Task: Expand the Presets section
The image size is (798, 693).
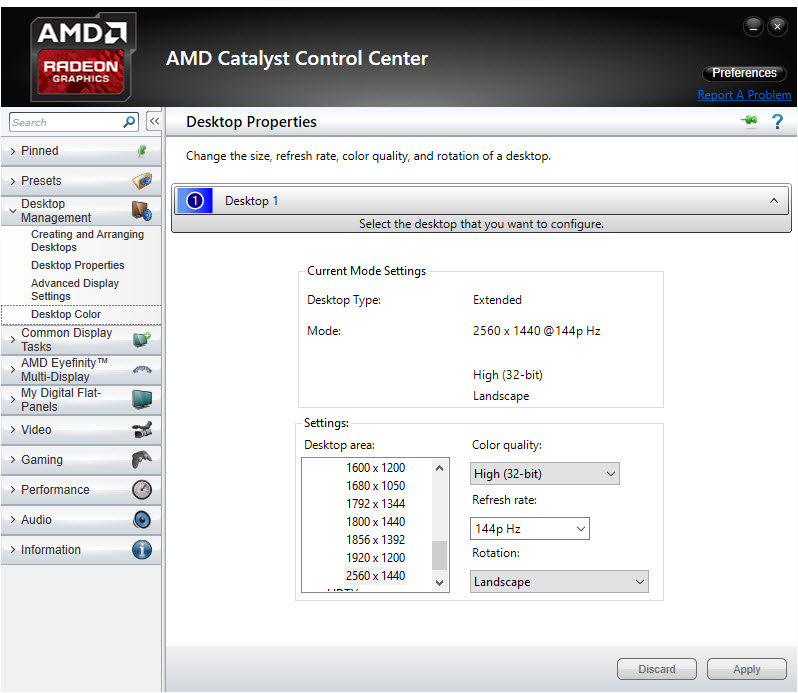Action: 13,181
